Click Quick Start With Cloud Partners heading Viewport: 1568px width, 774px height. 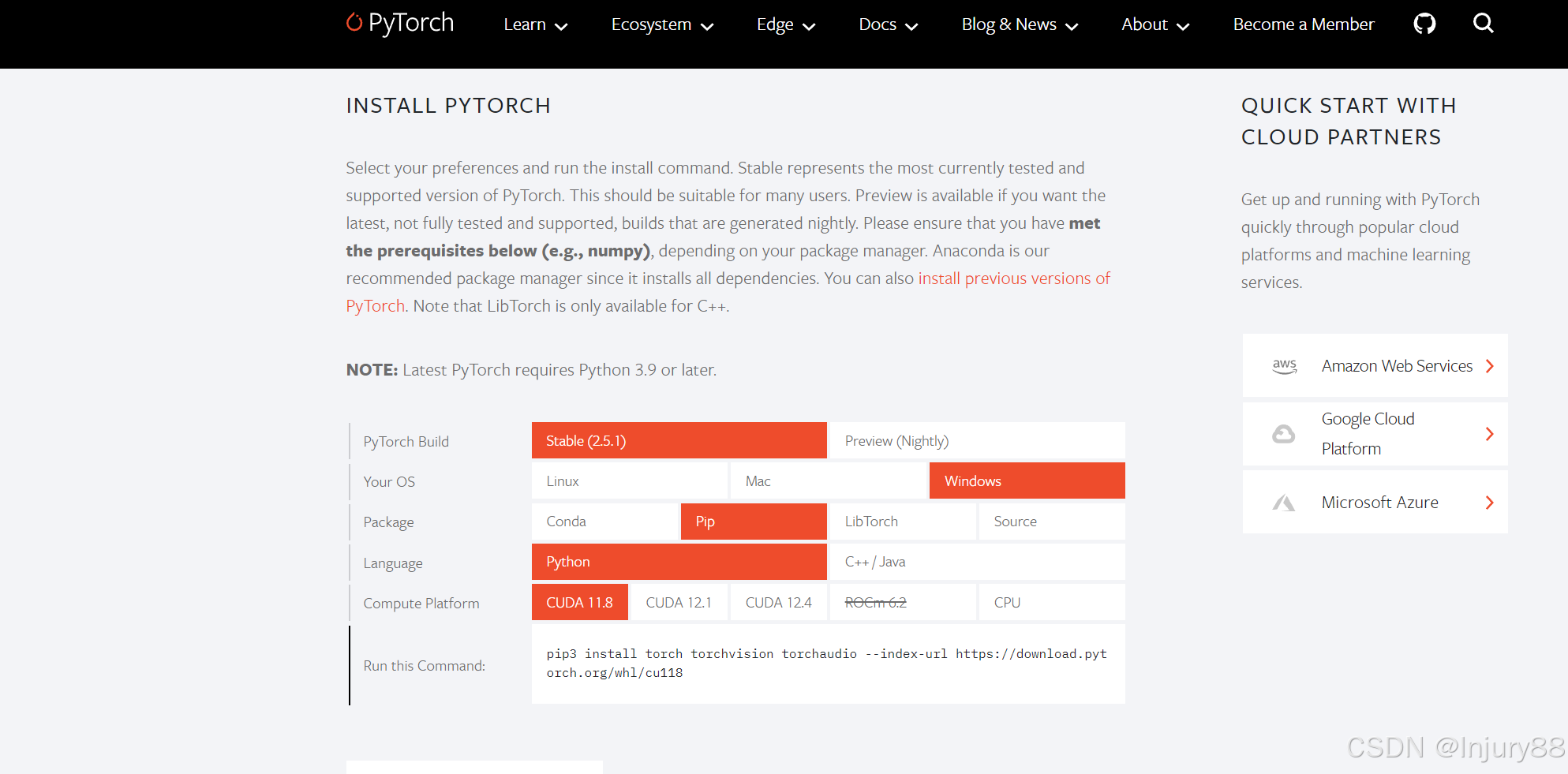(x=1349, y=122)
